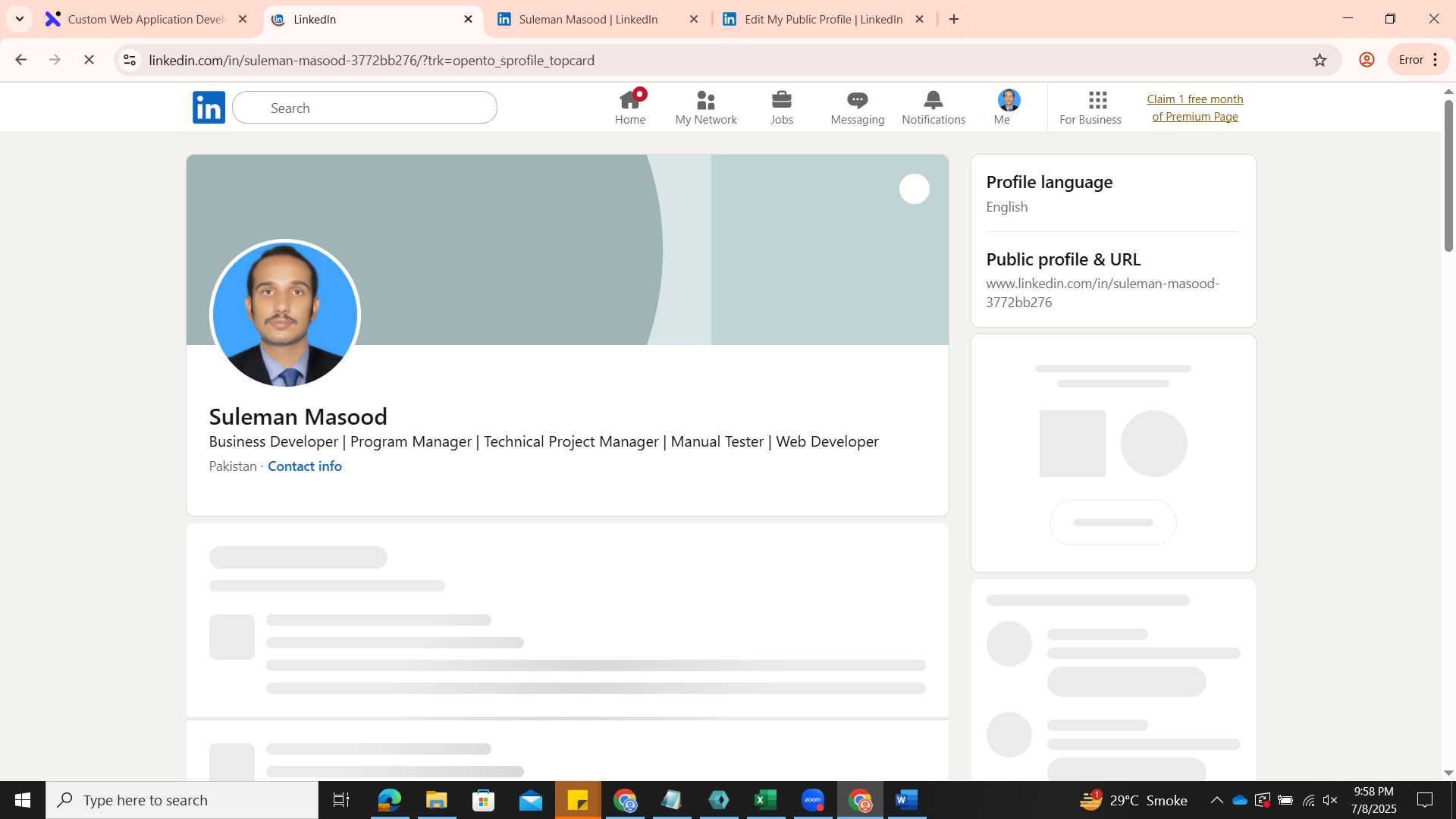The height and width of the screenshot is (819, 1456).
Task: Open the round cover image edit button
Action: click(x=915, y=189)
